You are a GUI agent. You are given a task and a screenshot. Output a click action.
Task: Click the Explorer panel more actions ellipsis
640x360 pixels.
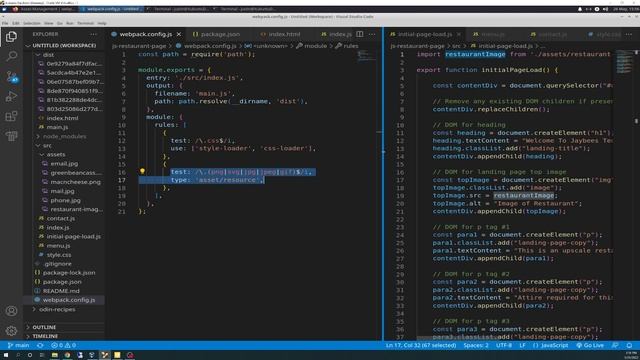point(94,34)
